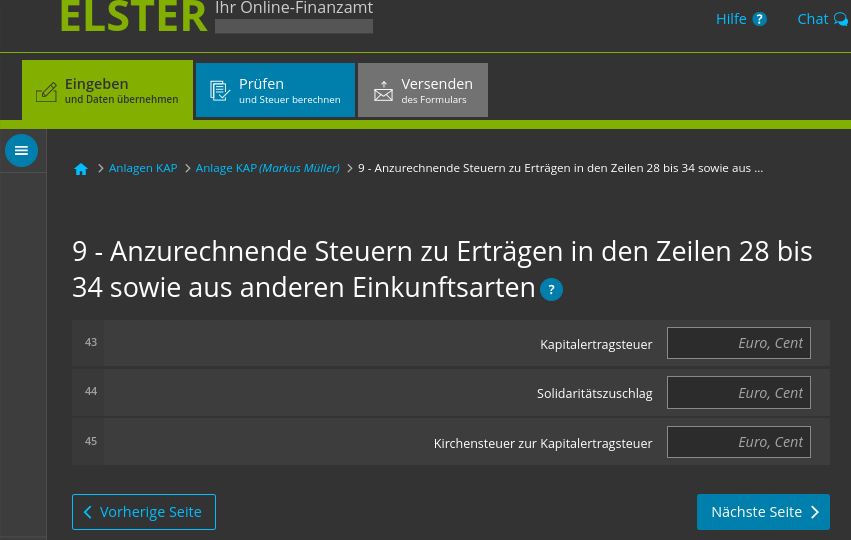Open help for section 9 heading

[551, 289]
